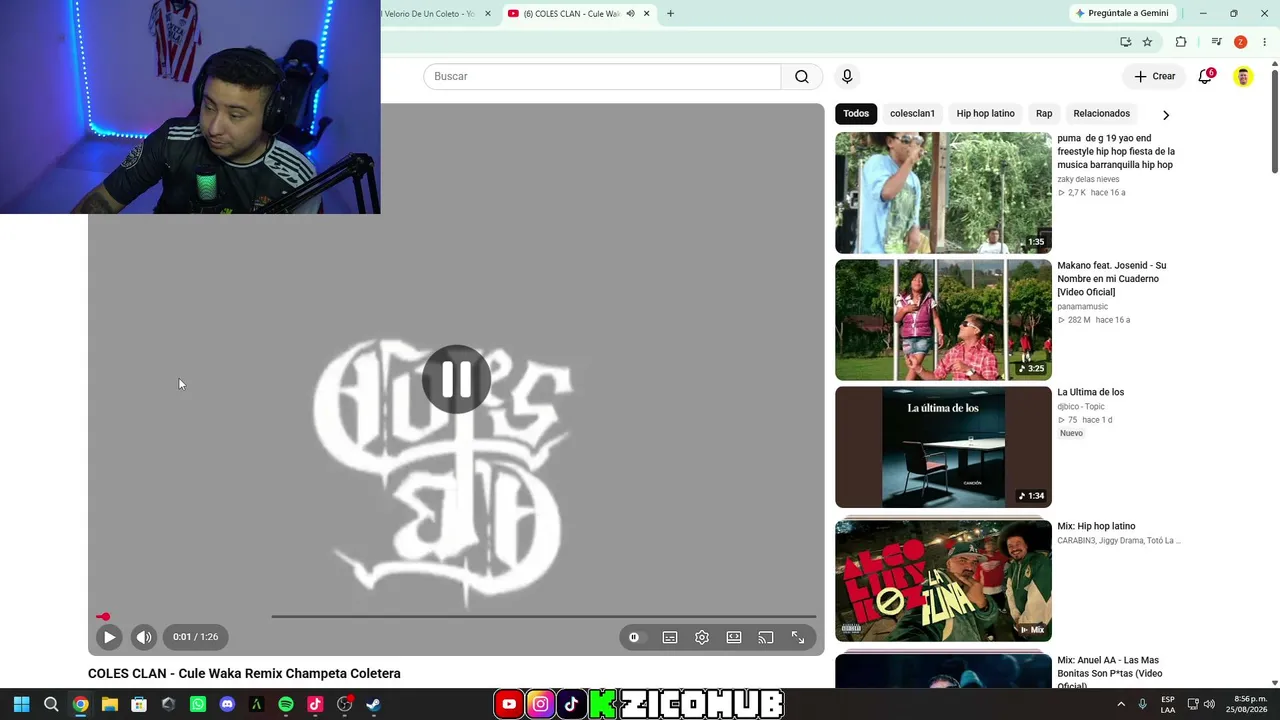Open Discord from the taskbar

227,705
